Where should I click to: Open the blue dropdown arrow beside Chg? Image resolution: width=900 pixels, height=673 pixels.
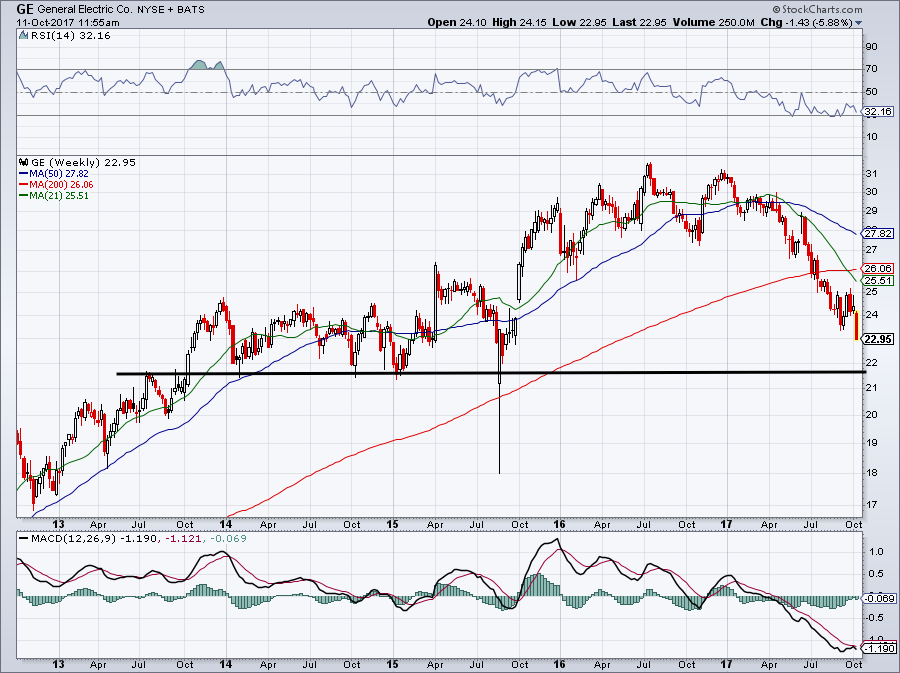pos(859,23)
